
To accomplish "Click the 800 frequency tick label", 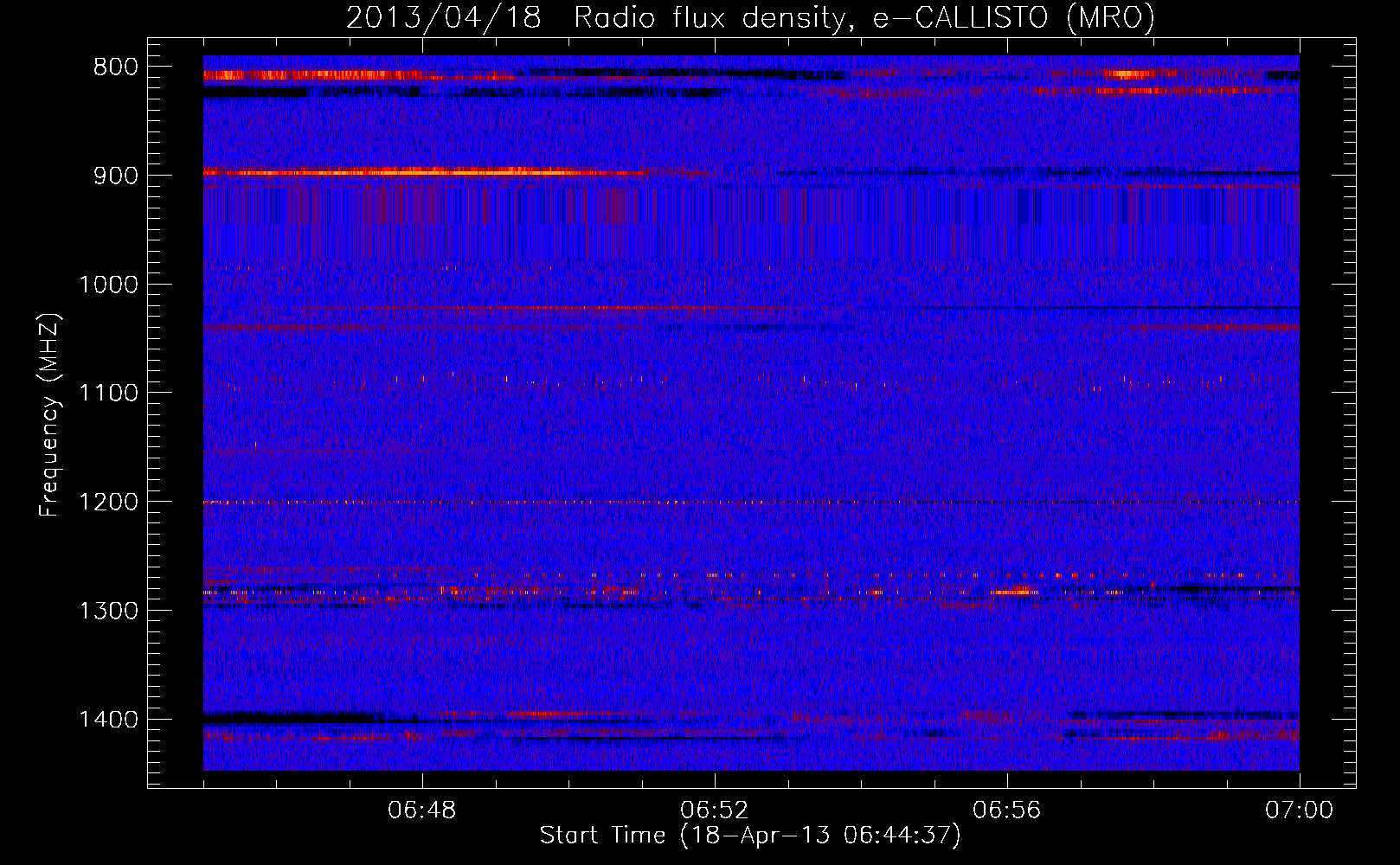I will [x=115, y=67].
